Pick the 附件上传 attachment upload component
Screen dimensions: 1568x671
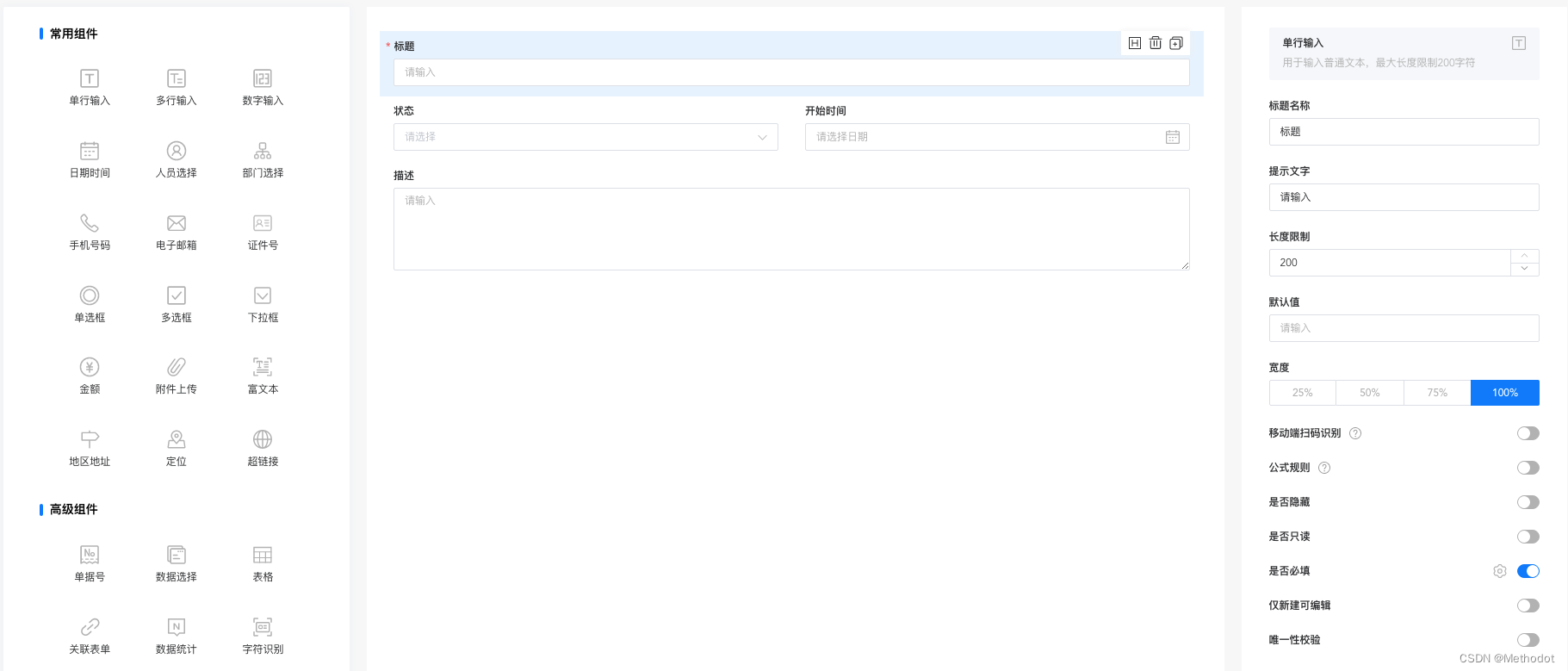pos(177,376)
